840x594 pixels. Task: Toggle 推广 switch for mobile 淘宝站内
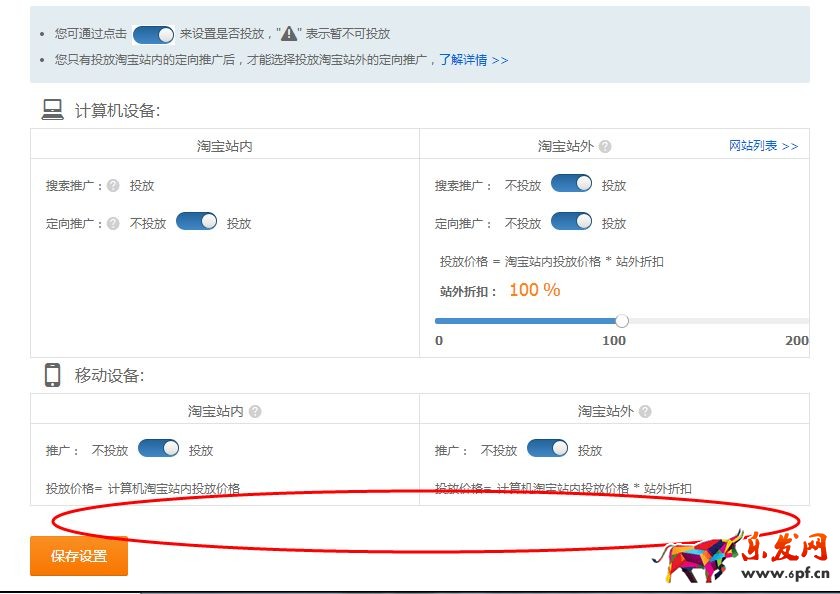click(x=160, y=449)
